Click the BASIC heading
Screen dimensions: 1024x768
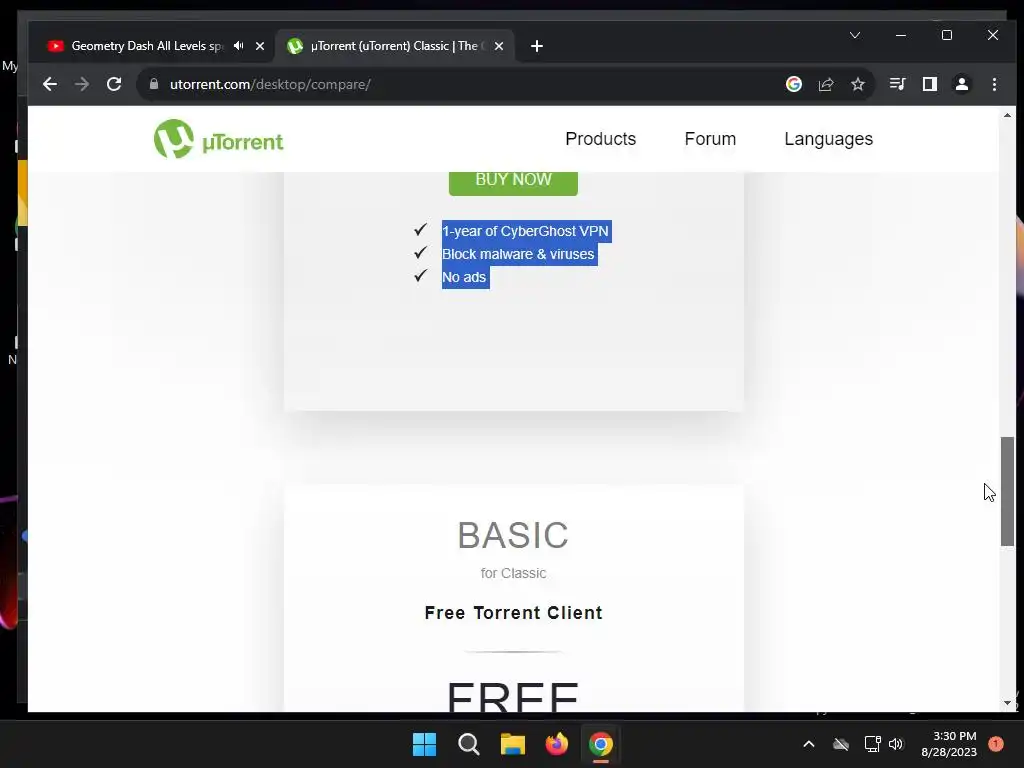pyautogui.click(x=513, y=536)
